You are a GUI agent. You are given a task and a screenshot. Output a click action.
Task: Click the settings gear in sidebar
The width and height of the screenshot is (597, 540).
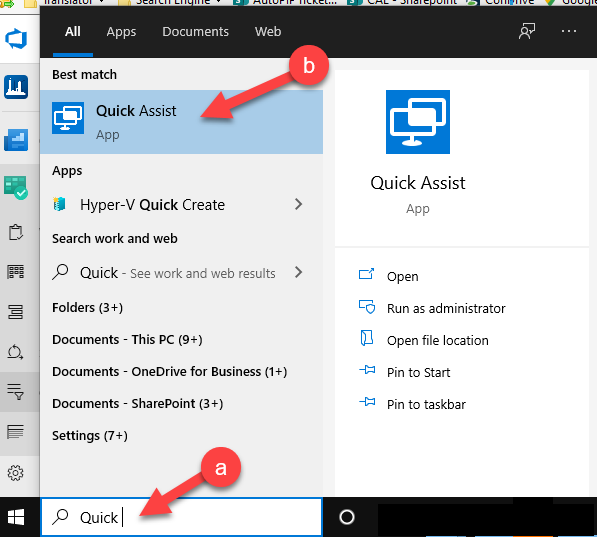click(16, 473)
